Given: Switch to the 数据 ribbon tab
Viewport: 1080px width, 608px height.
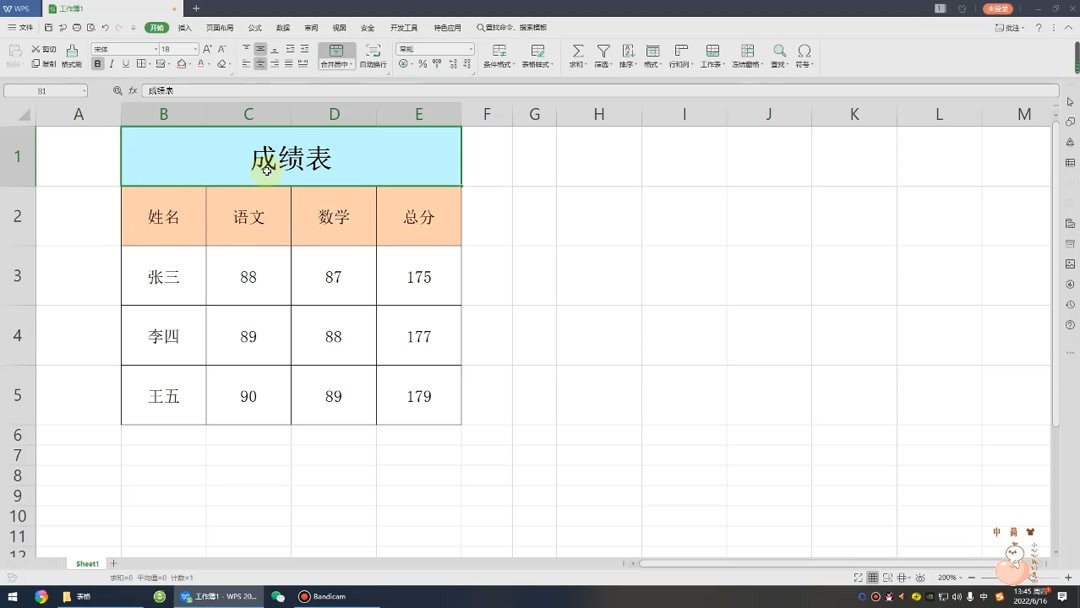Looking at the screenshot, I should click(x=281, y=27).
